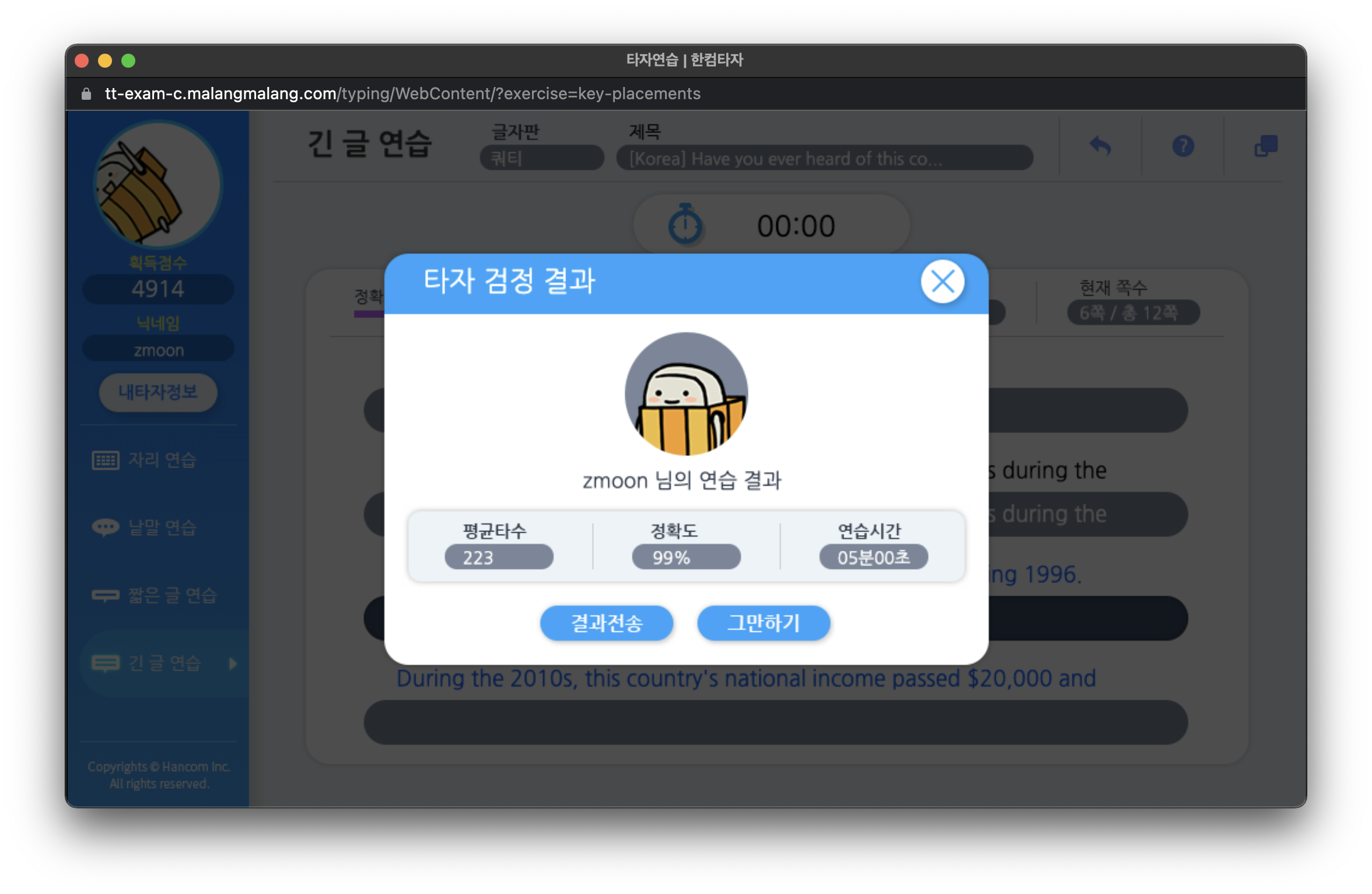Click the nickname field zmoon
The image size is (1372, 894).
(158, 350)
